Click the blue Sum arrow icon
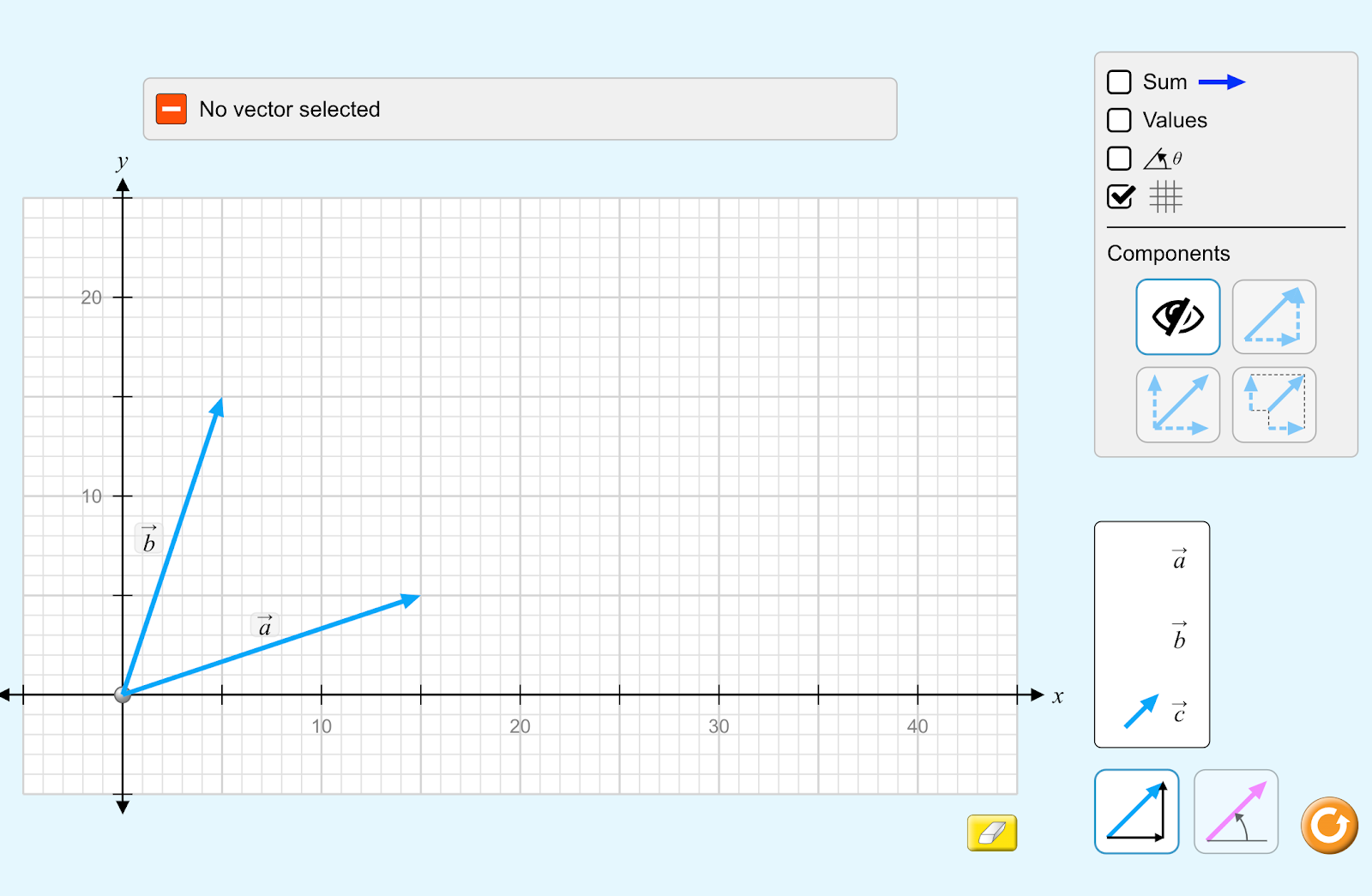The height and width of the screenshot is (896, 1372). click(1221, 82)
